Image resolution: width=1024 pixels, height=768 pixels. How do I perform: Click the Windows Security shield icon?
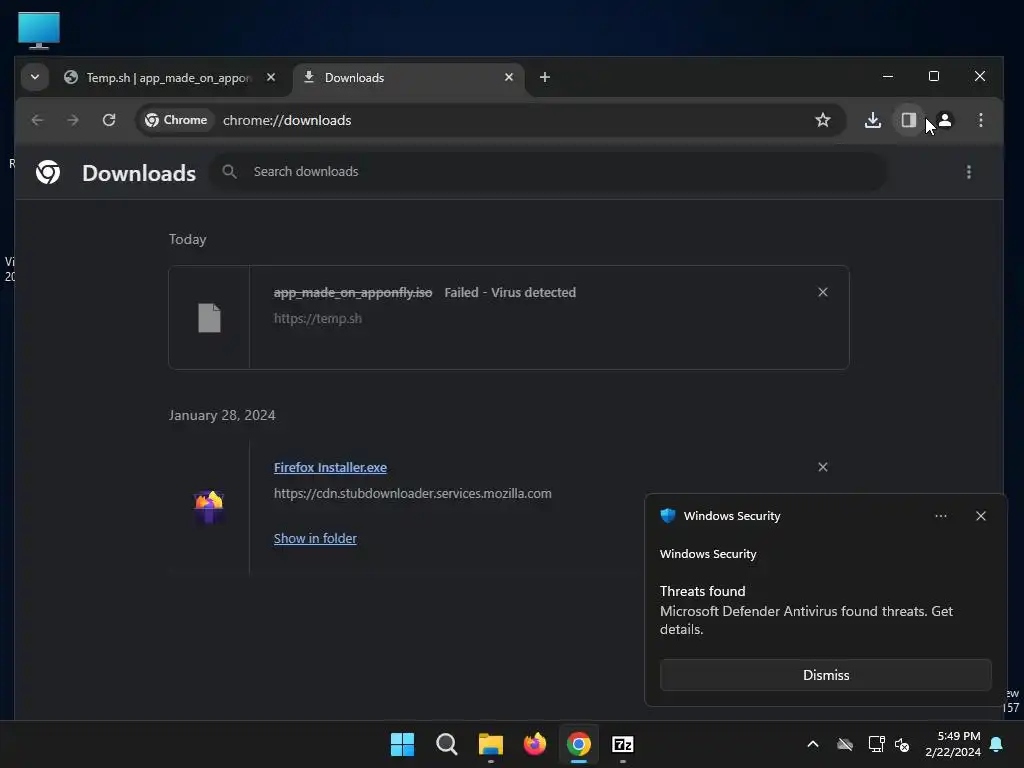point(667,516)
